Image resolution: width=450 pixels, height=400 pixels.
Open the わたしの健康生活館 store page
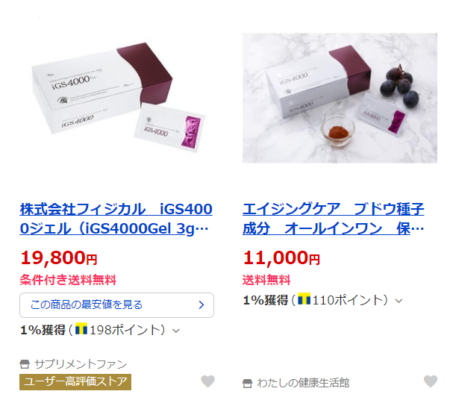tap(303, 383)
